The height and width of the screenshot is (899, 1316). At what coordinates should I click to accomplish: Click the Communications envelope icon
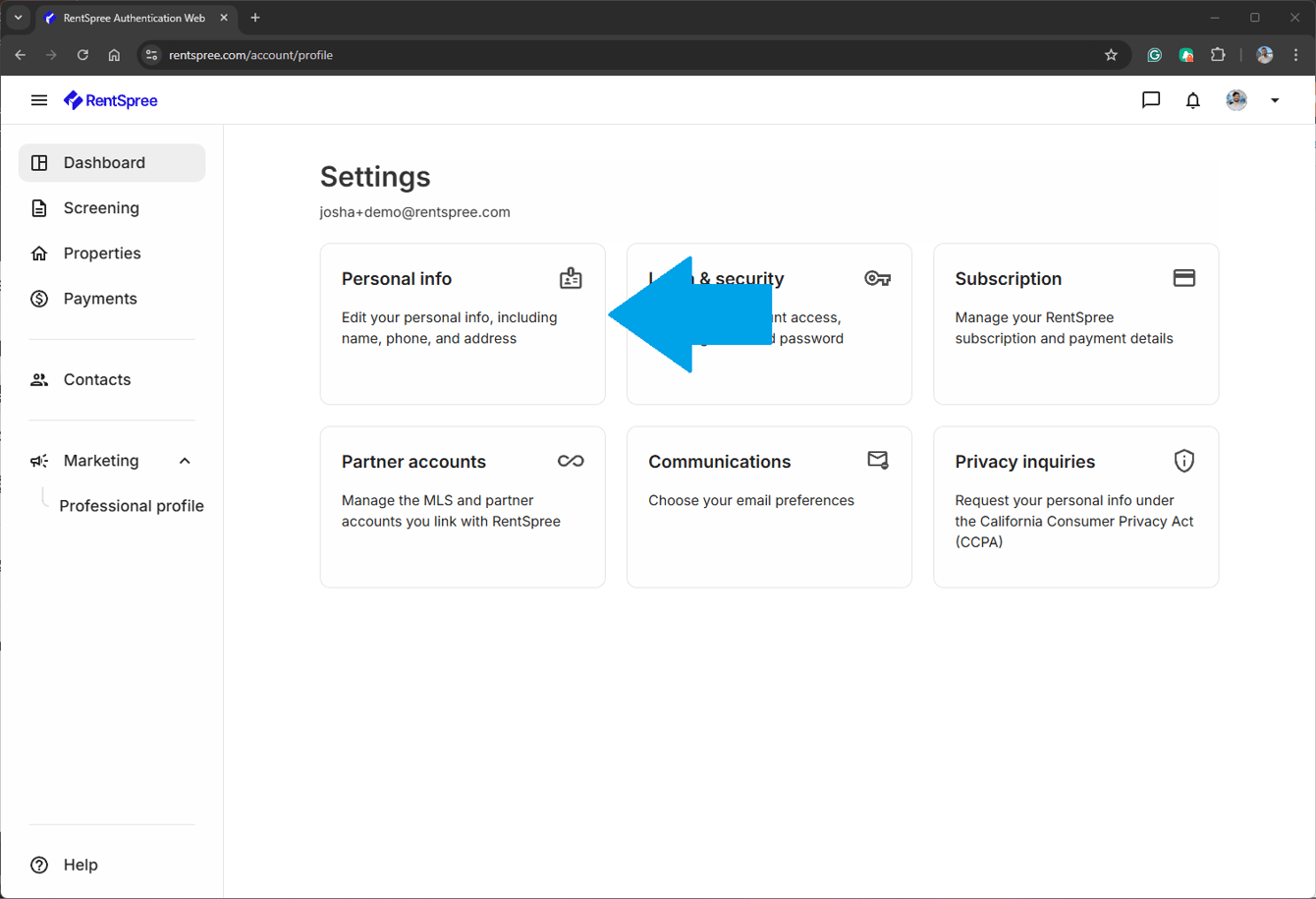[878, 460]
